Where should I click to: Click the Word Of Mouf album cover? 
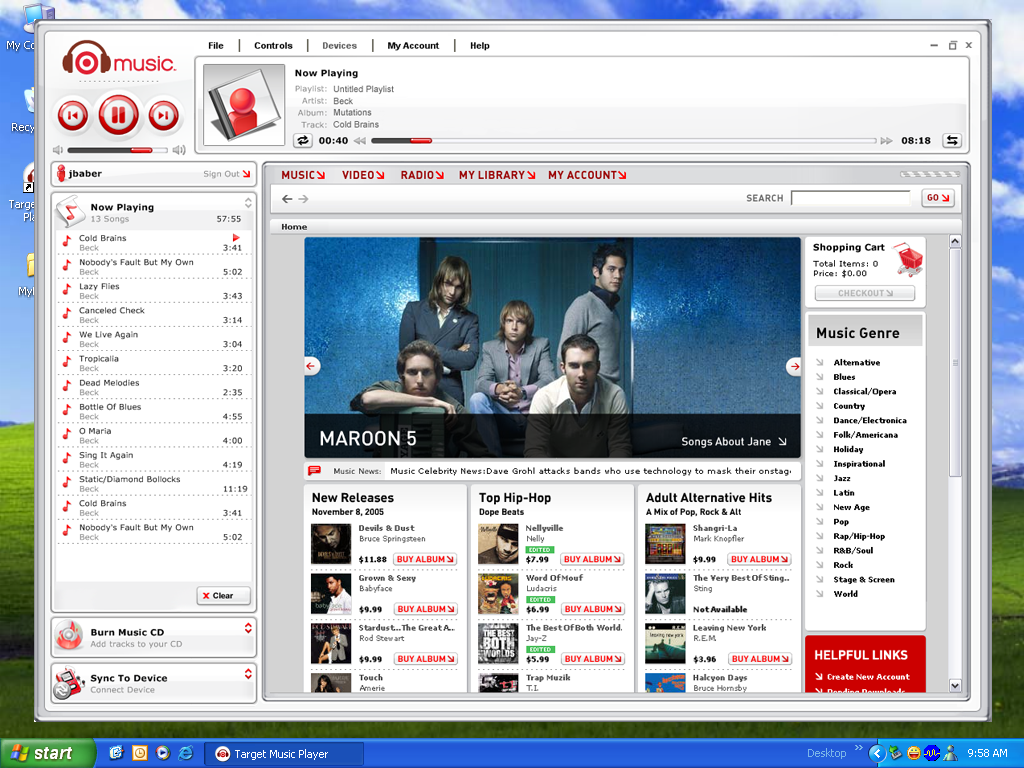(x=498, y=594)
